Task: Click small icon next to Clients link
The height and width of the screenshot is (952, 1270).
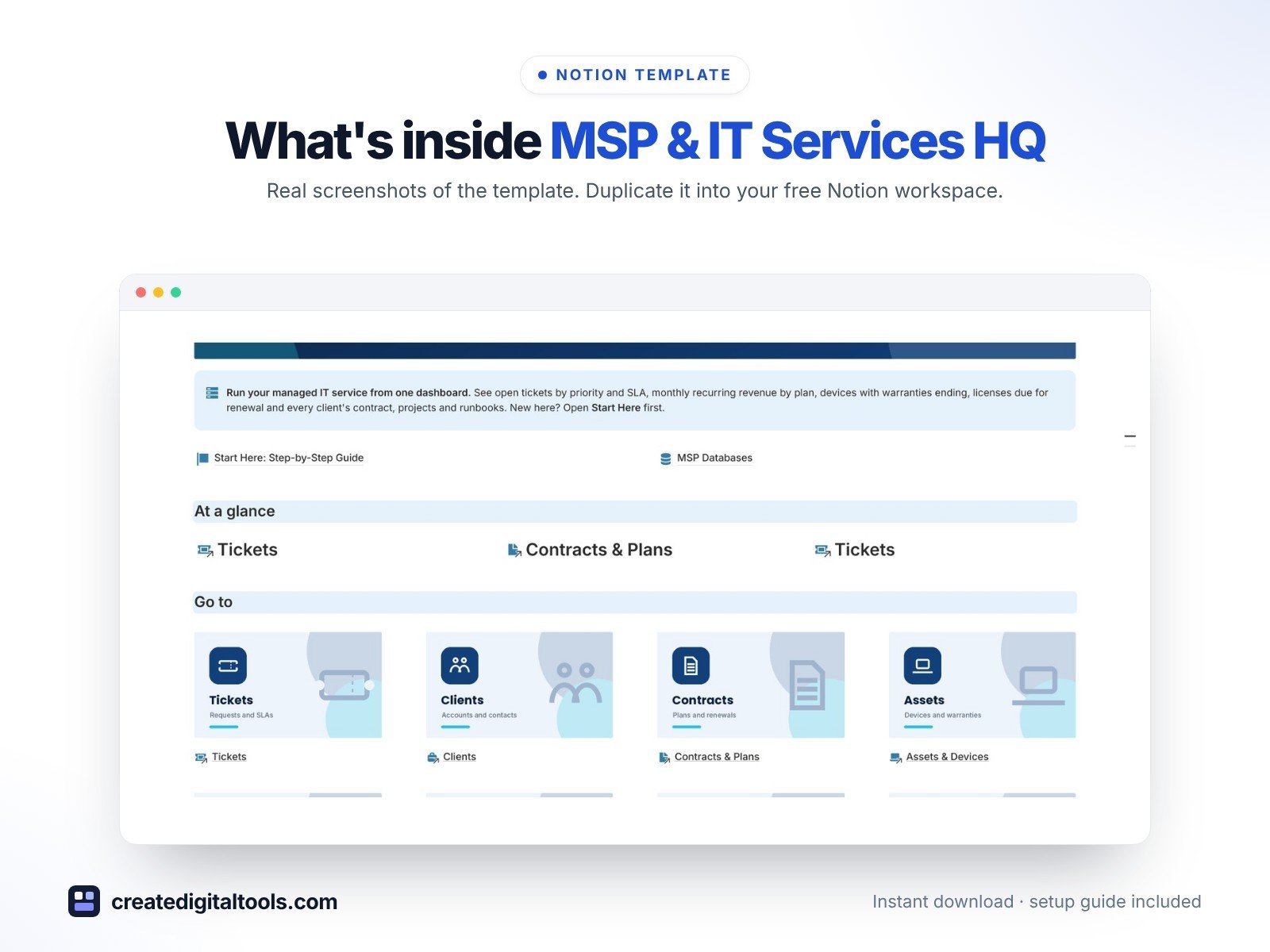Action: [x=433, y=758]
